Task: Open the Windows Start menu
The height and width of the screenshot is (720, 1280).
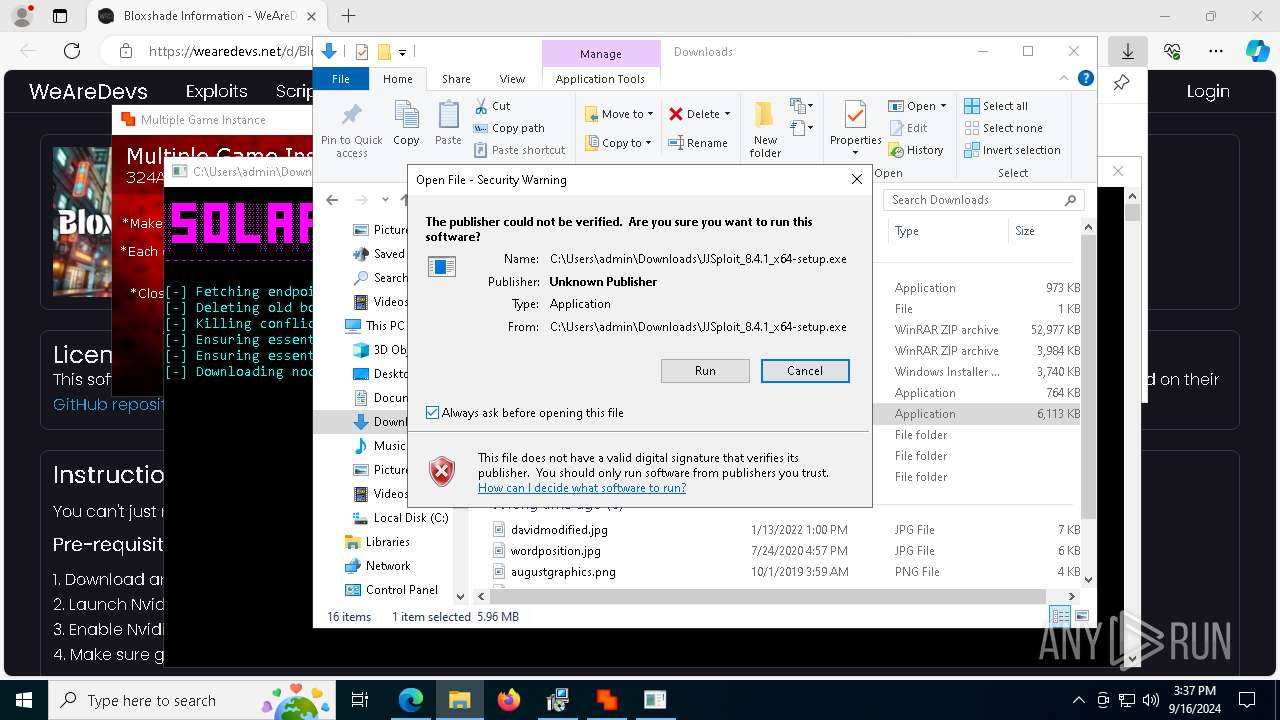Action: pos(23,700)
